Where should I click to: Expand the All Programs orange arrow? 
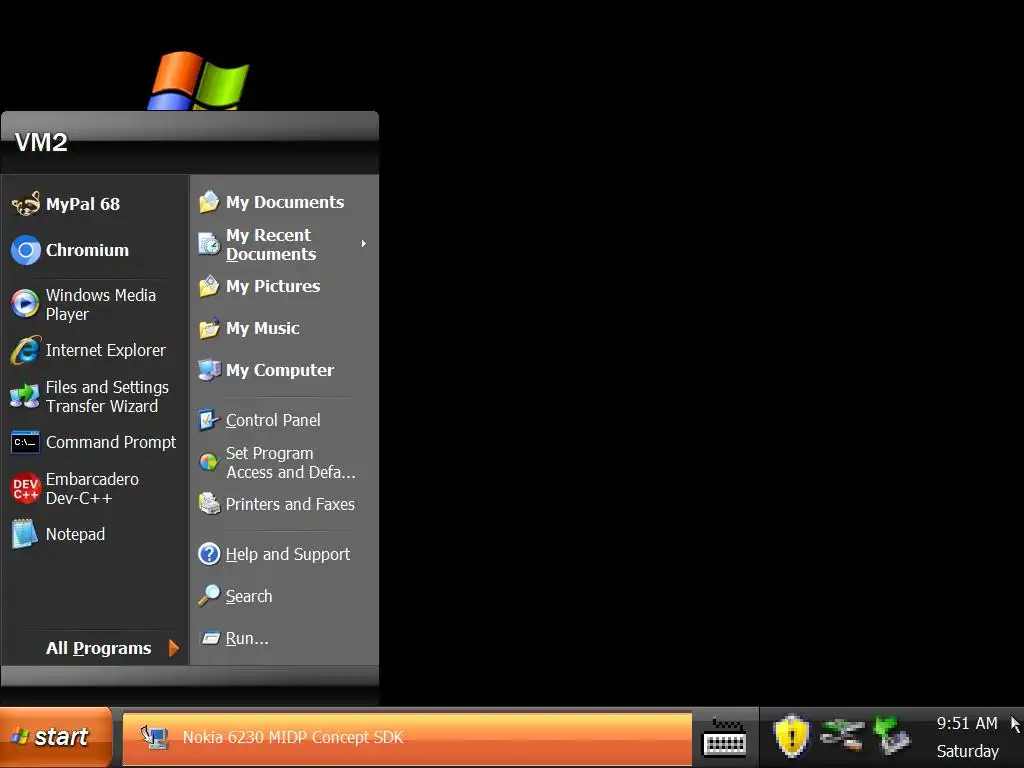(x=173, y=648)
